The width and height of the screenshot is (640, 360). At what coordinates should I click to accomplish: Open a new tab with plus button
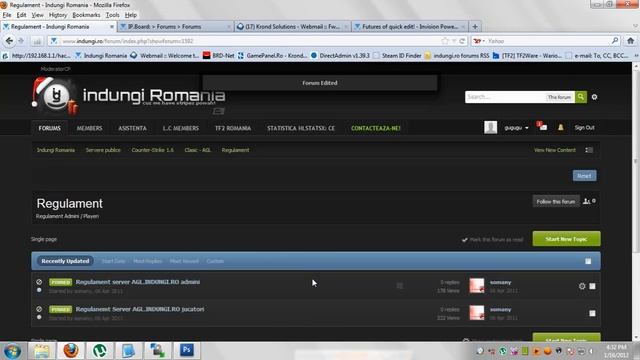tap(475, 27)
